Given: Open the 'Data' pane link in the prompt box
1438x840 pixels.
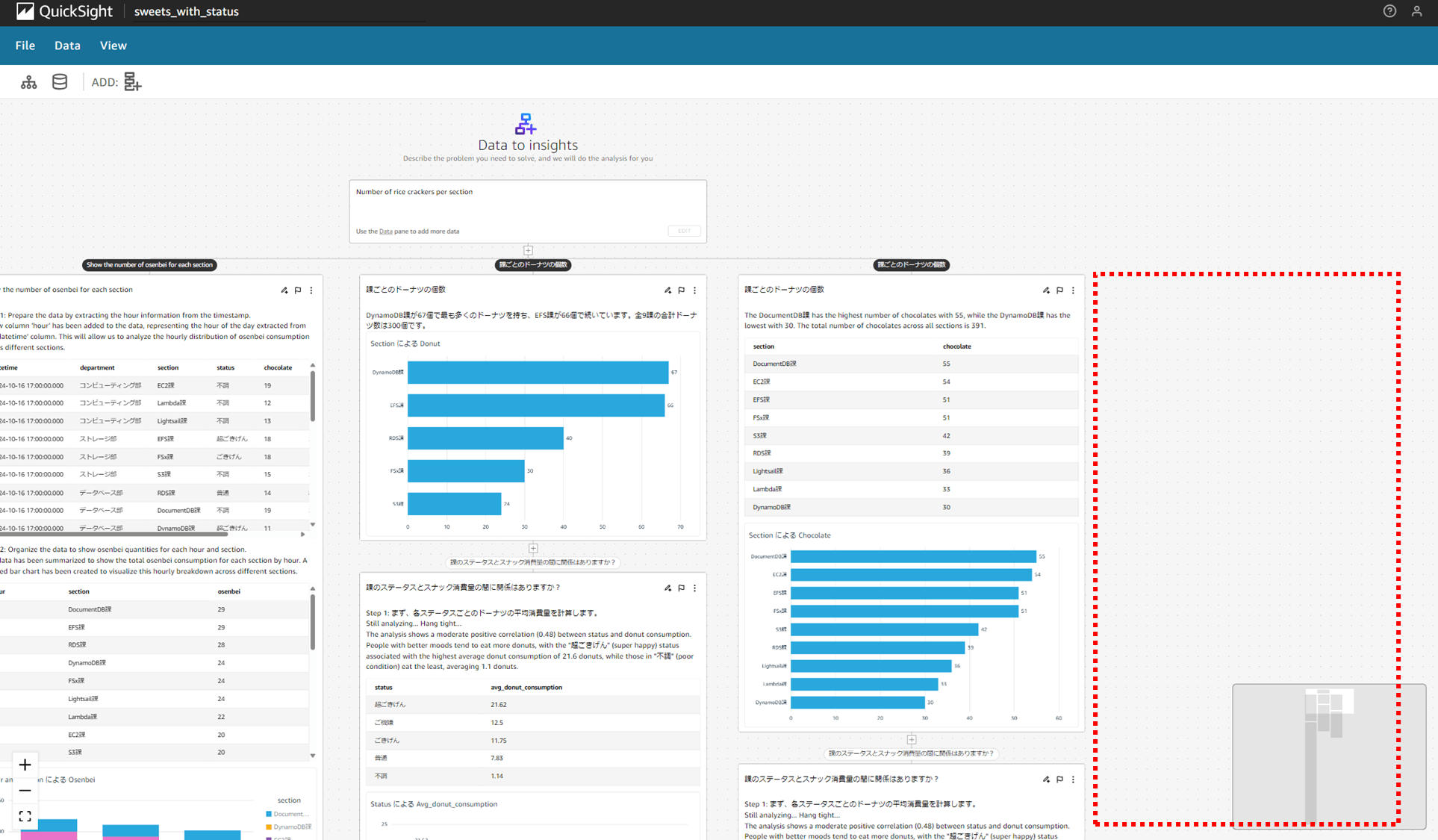Looking at the screenshot, I should pos(386,231).
